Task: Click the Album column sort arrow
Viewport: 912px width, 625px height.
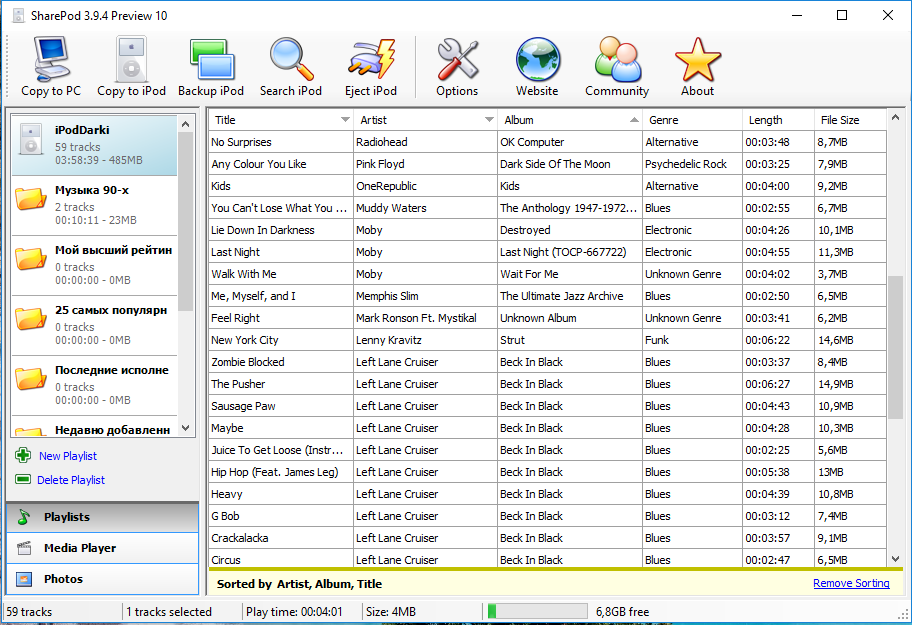Action: [x=634, y=120]
